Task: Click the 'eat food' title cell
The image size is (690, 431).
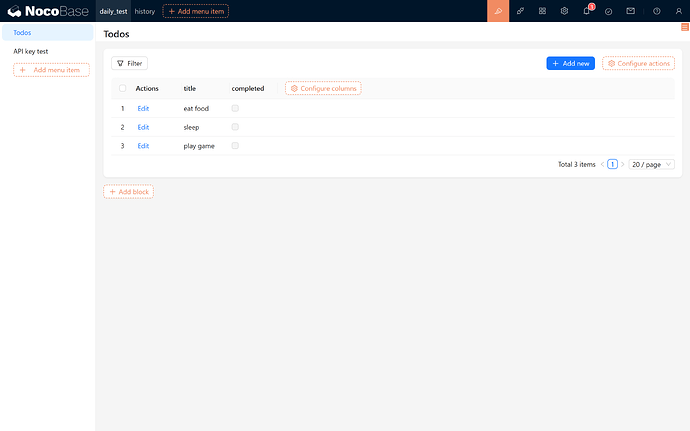Action: click(196, 108)
